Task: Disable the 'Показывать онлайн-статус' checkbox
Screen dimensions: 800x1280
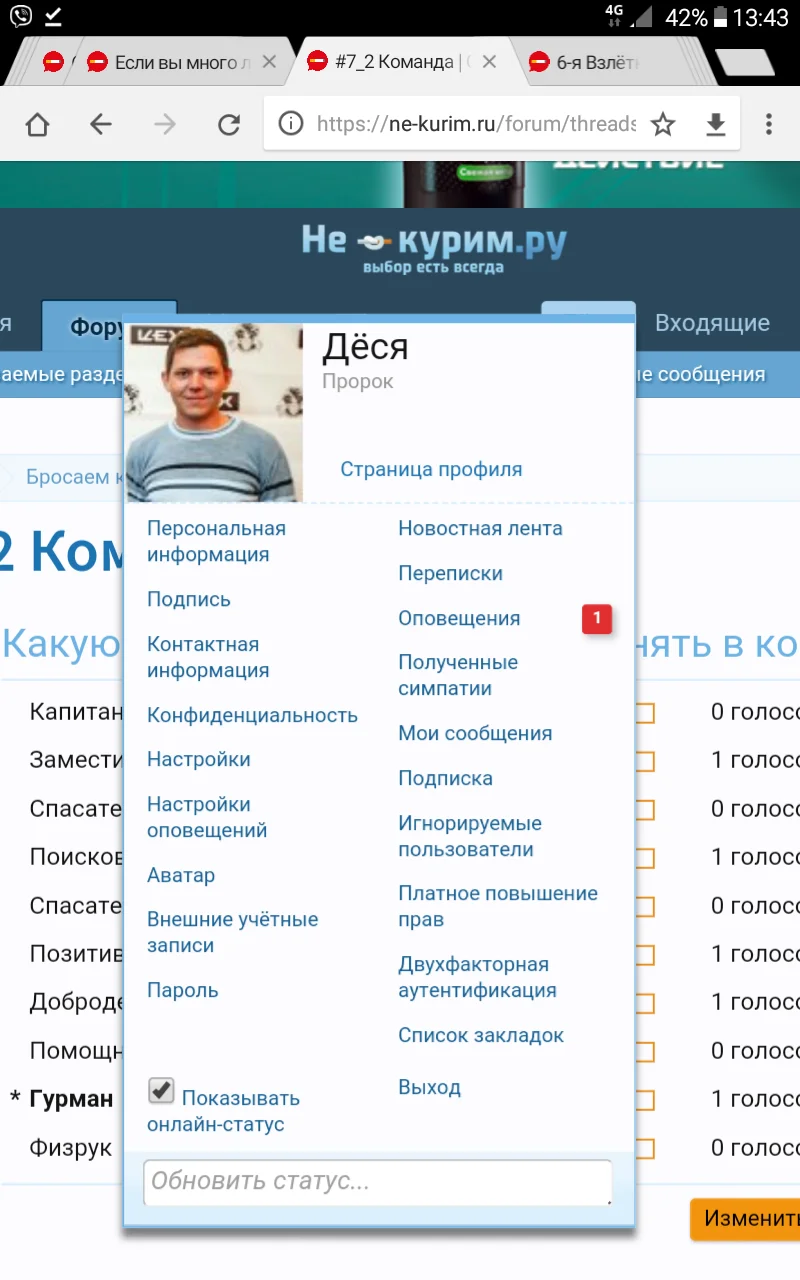Action: point(161,1090)
